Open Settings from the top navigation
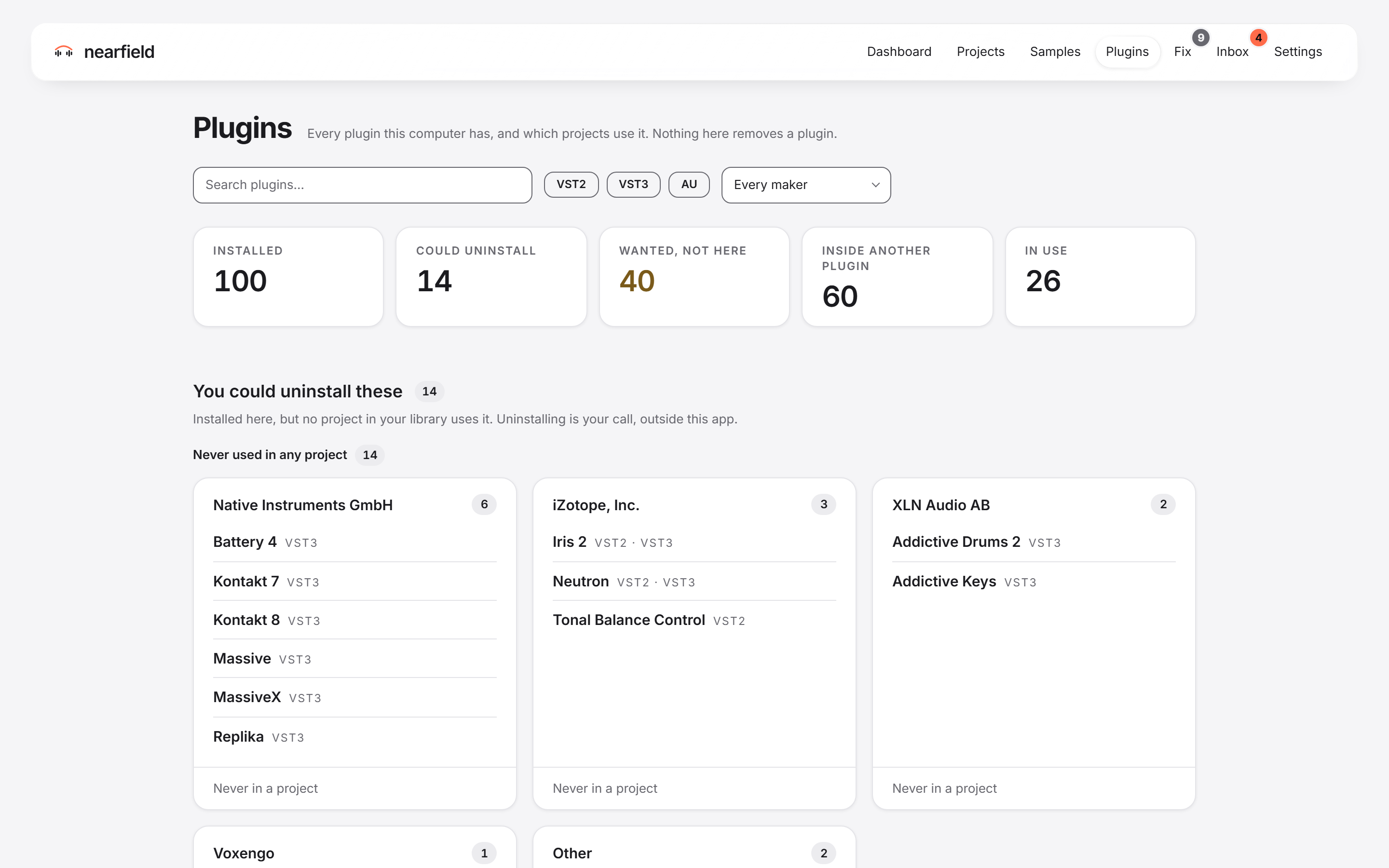 [1298, 52]
